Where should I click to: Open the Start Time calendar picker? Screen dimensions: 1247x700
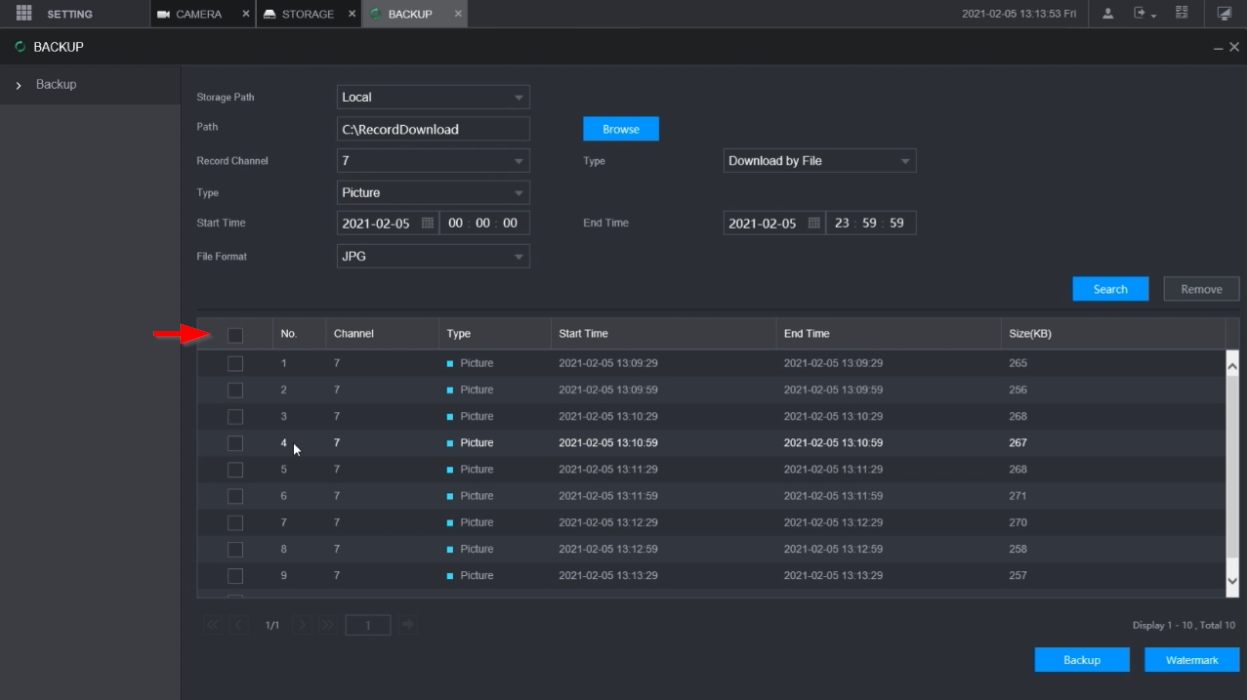(x=427, y=223)
